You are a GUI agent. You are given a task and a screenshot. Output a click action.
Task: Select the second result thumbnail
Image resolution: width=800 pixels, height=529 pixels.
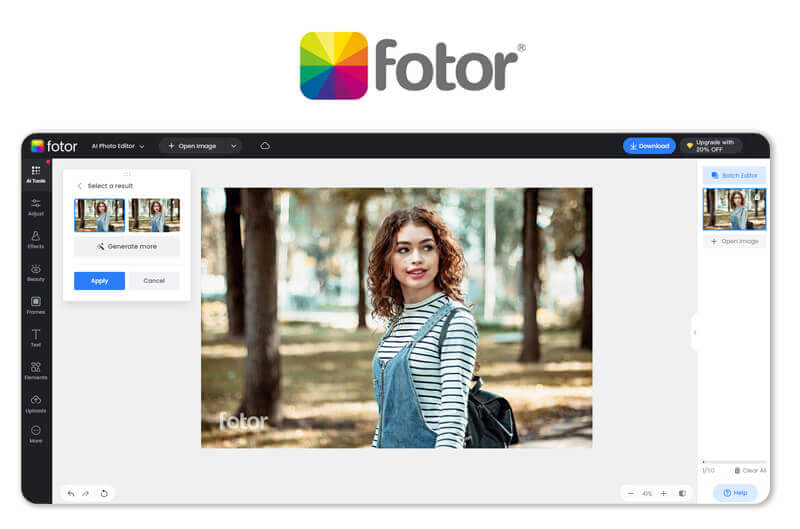(x=155, y=215)
